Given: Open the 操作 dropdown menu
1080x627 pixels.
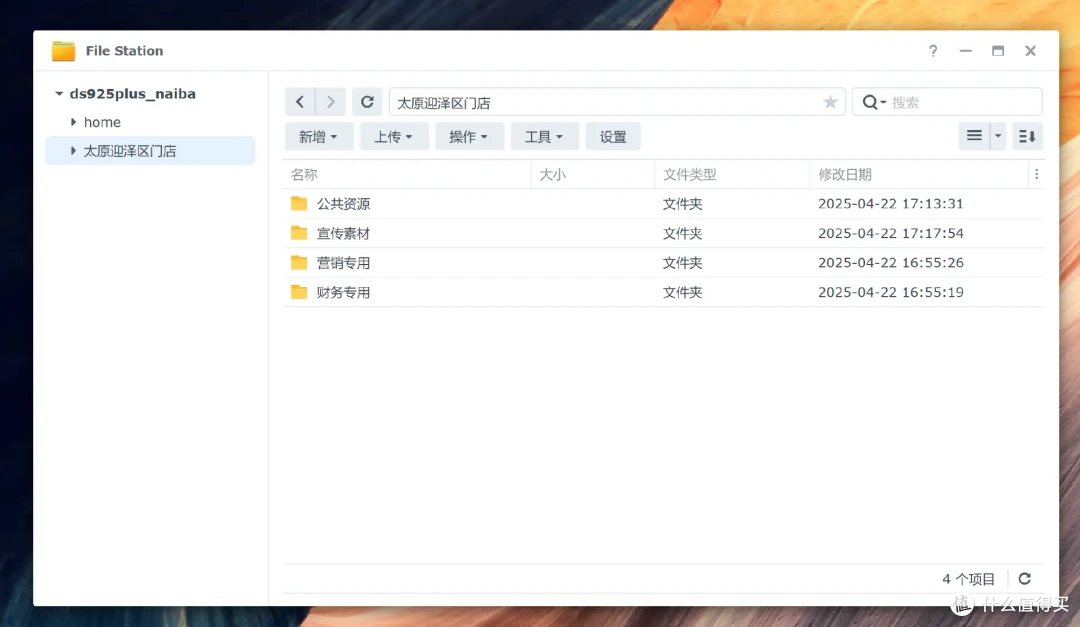Looking at the screenshot, I should tap(469, 136).
